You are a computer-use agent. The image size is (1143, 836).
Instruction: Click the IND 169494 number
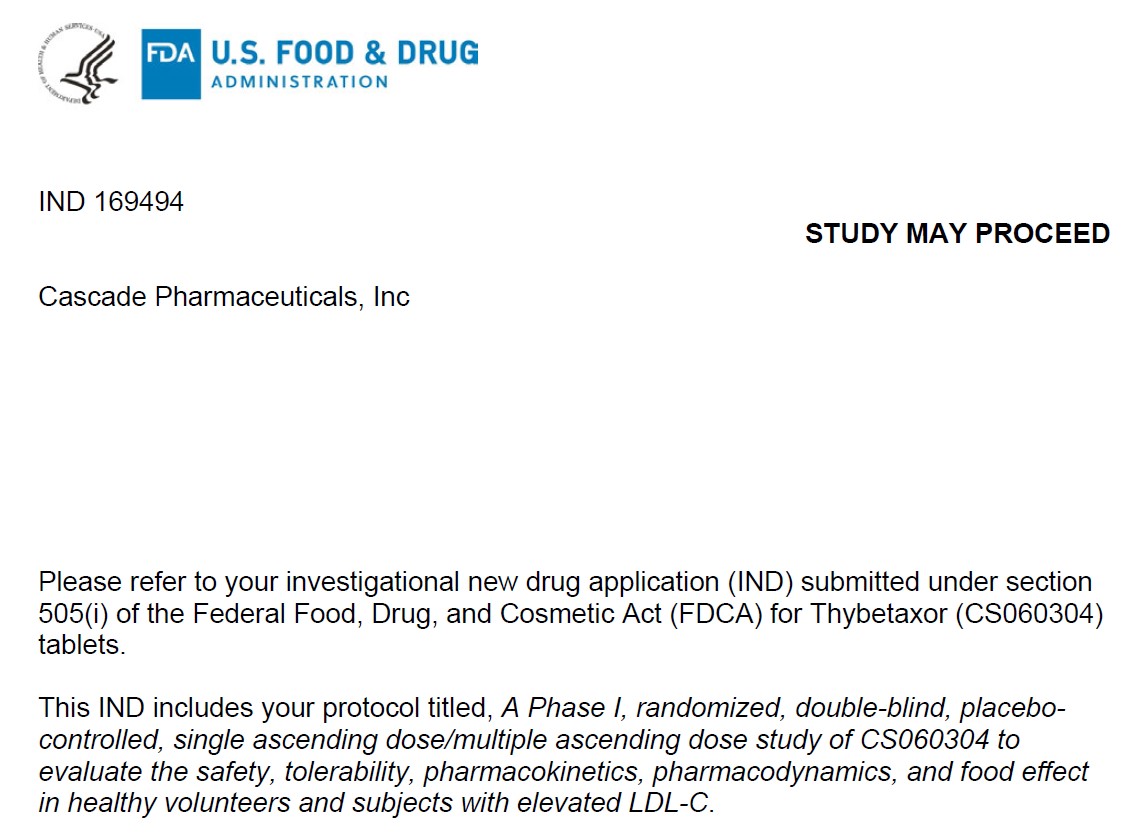[x=111, y=202]
